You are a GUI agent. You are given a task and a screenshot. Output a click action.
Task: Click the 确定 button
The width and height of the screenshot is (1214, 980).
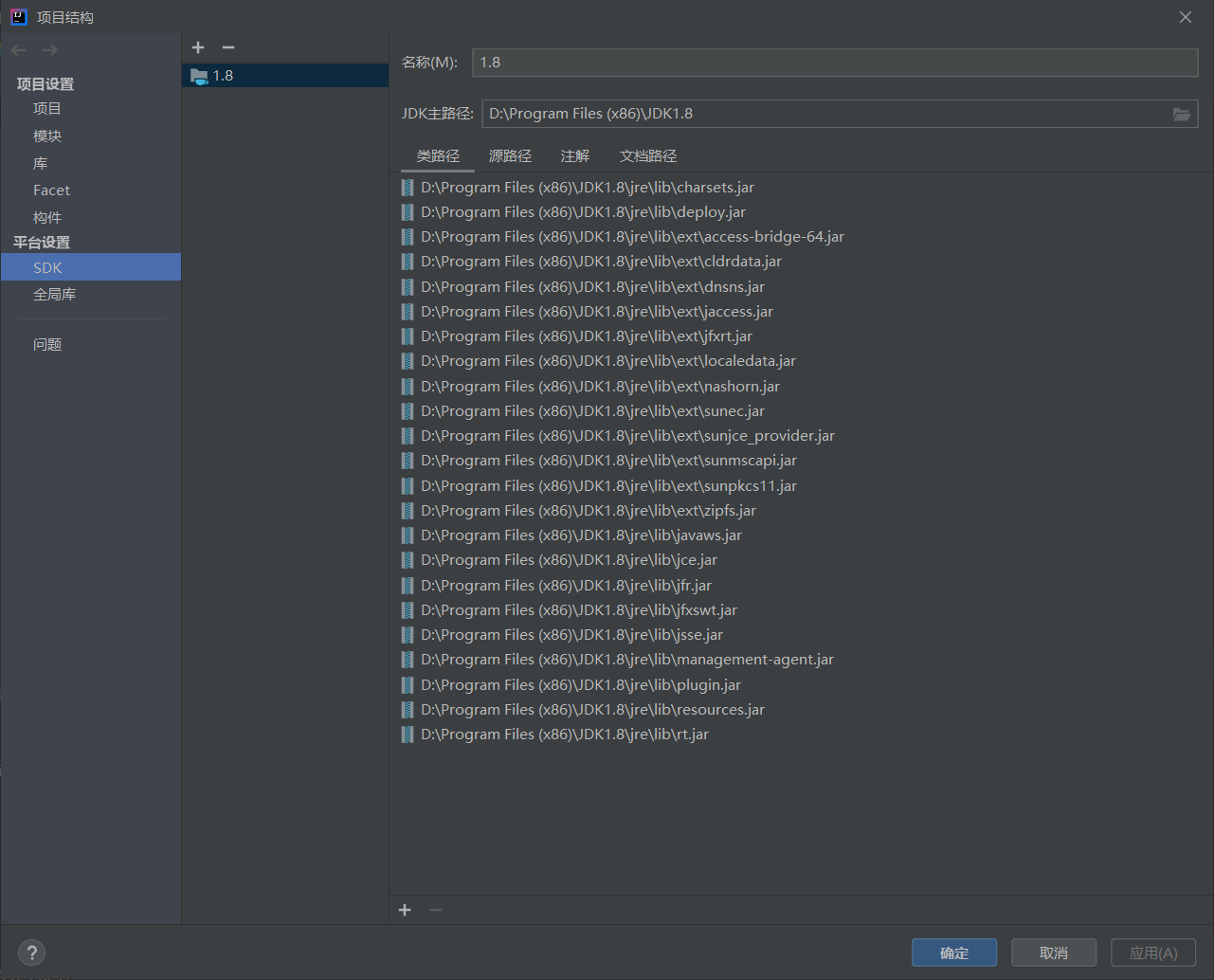point(953,953)
